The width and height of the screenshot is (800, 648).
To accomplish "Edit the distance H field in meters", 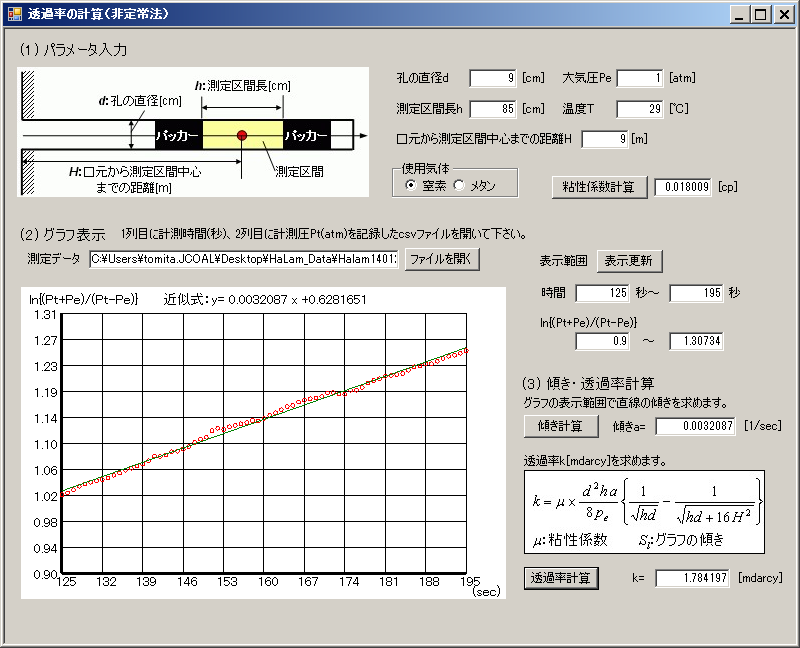I will tap(605, 139).
